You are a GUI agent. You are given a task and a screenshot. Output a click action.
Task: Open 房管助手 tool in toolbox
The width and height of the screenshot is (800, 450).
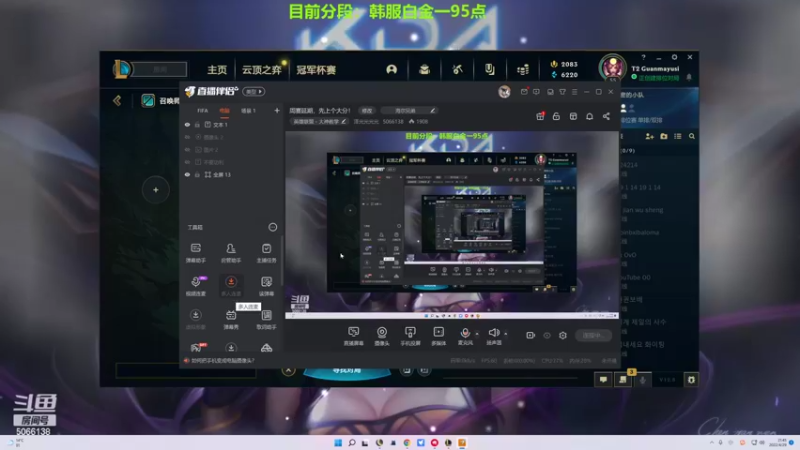click(231, 253)
